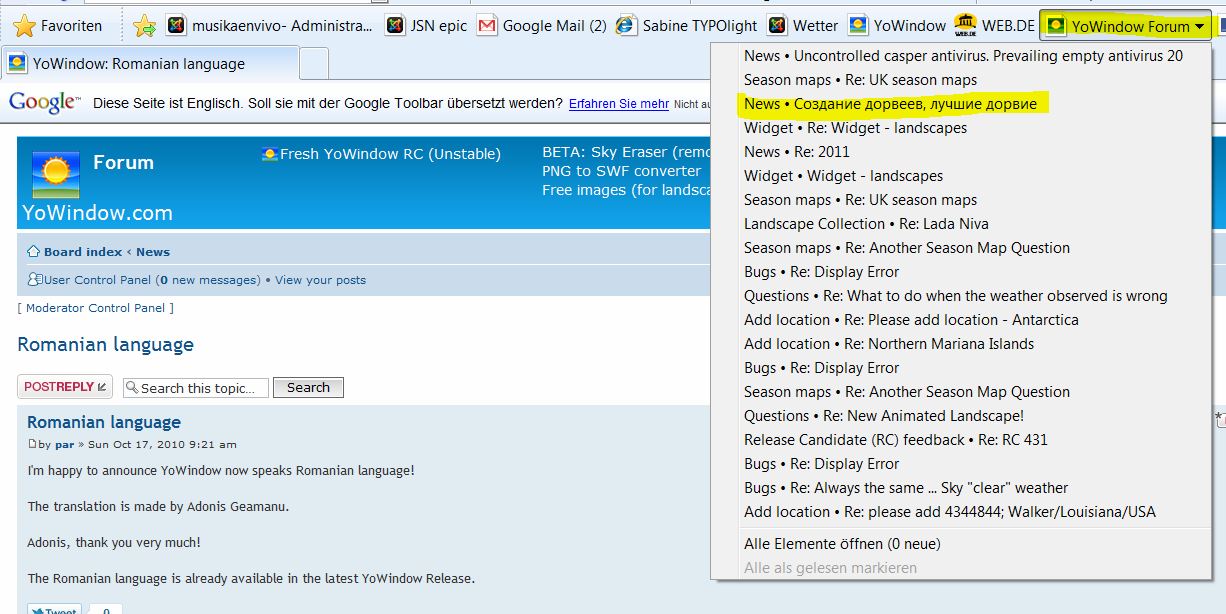Open the PNG to SWF converter link

[x=621, y=171]
